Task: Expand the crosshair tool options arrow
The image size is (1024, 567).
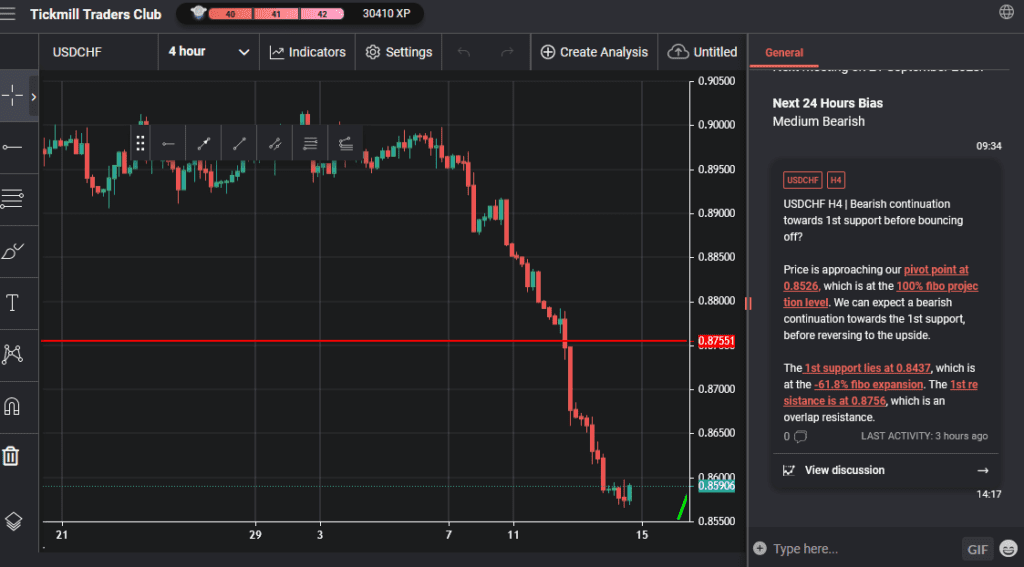Action: pos(33,97)
